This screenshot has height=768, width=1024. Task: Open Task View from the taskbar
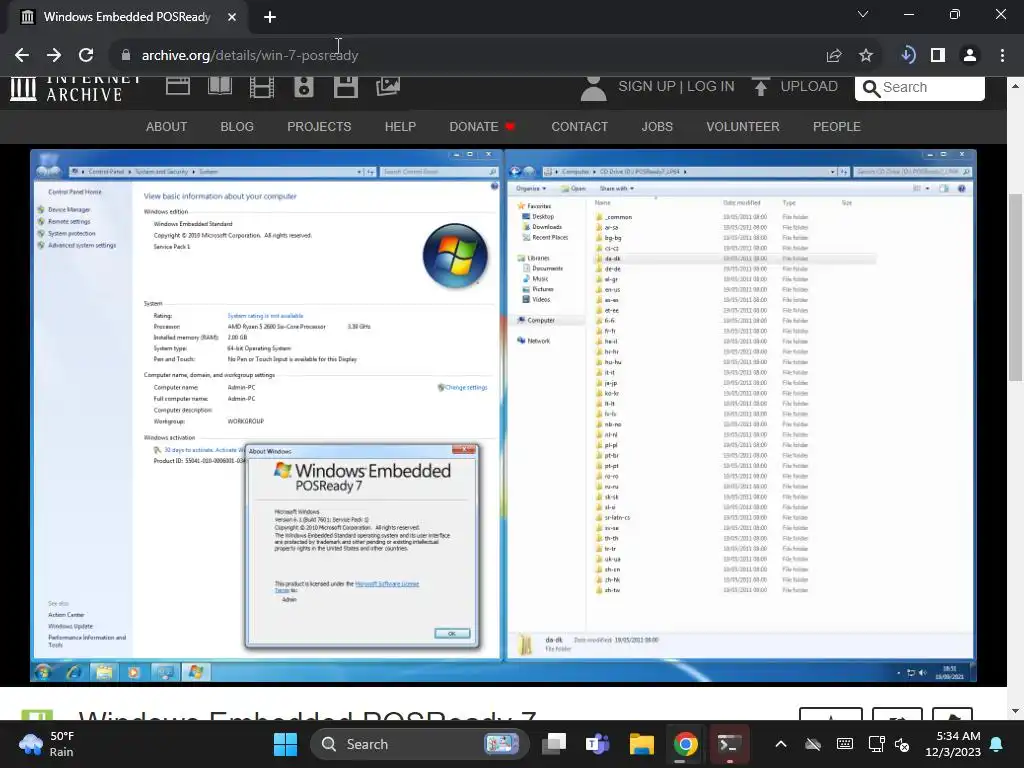pyautogui.click(x=554, y=744)
